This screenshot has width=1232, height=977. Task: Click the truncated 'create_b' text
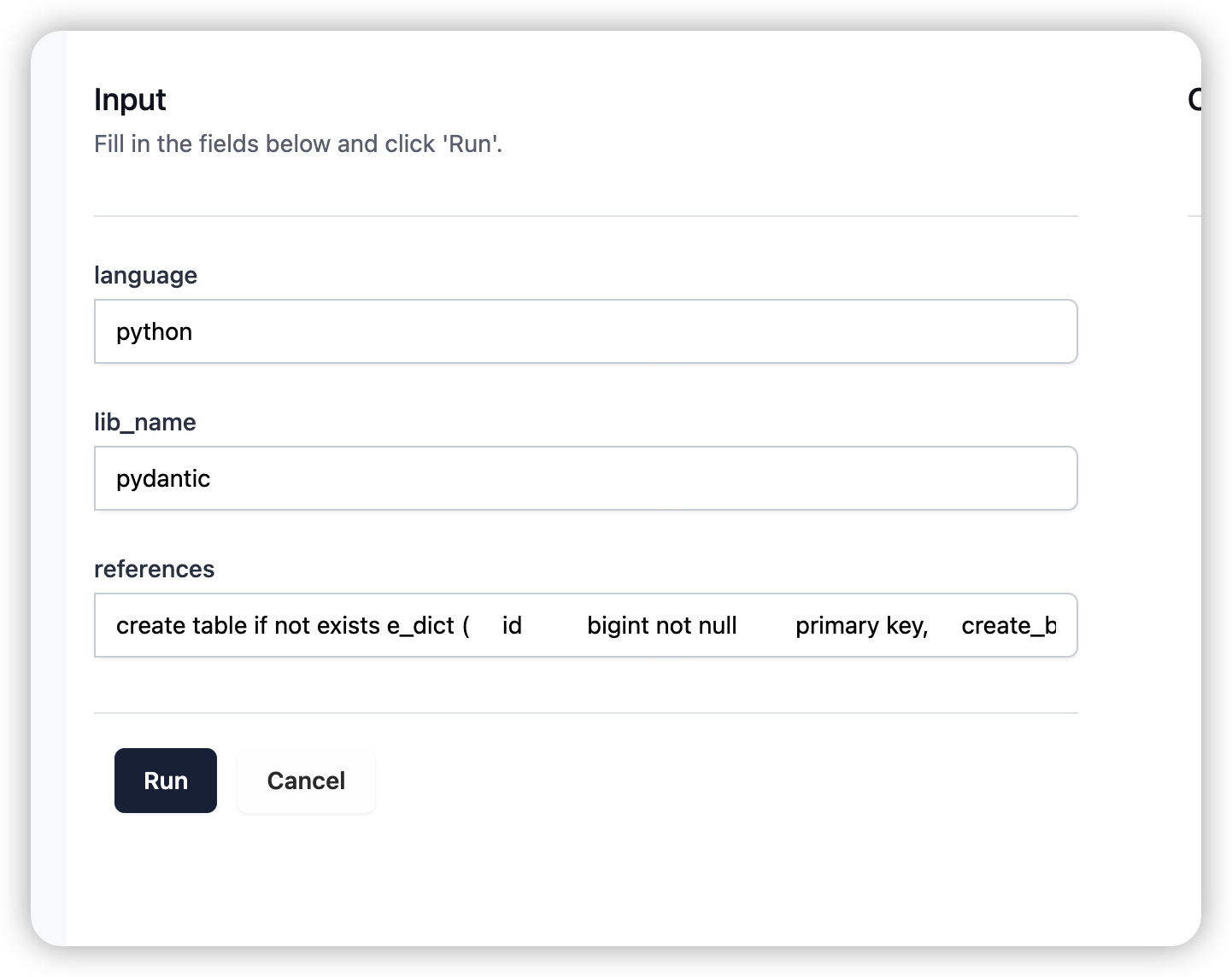1008,625
